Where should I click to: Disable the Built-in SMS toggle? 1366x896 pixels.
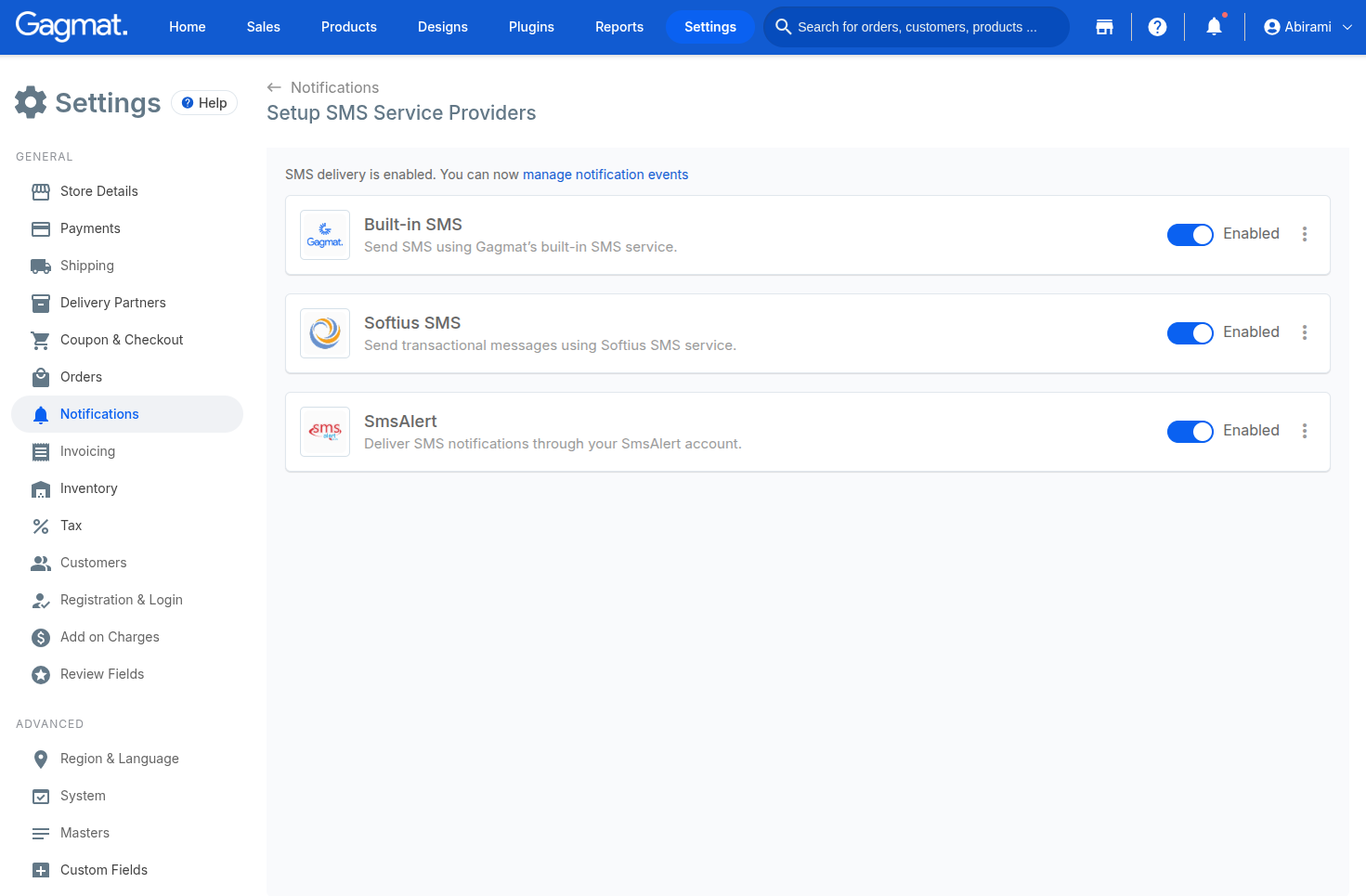click(1190, 235)
